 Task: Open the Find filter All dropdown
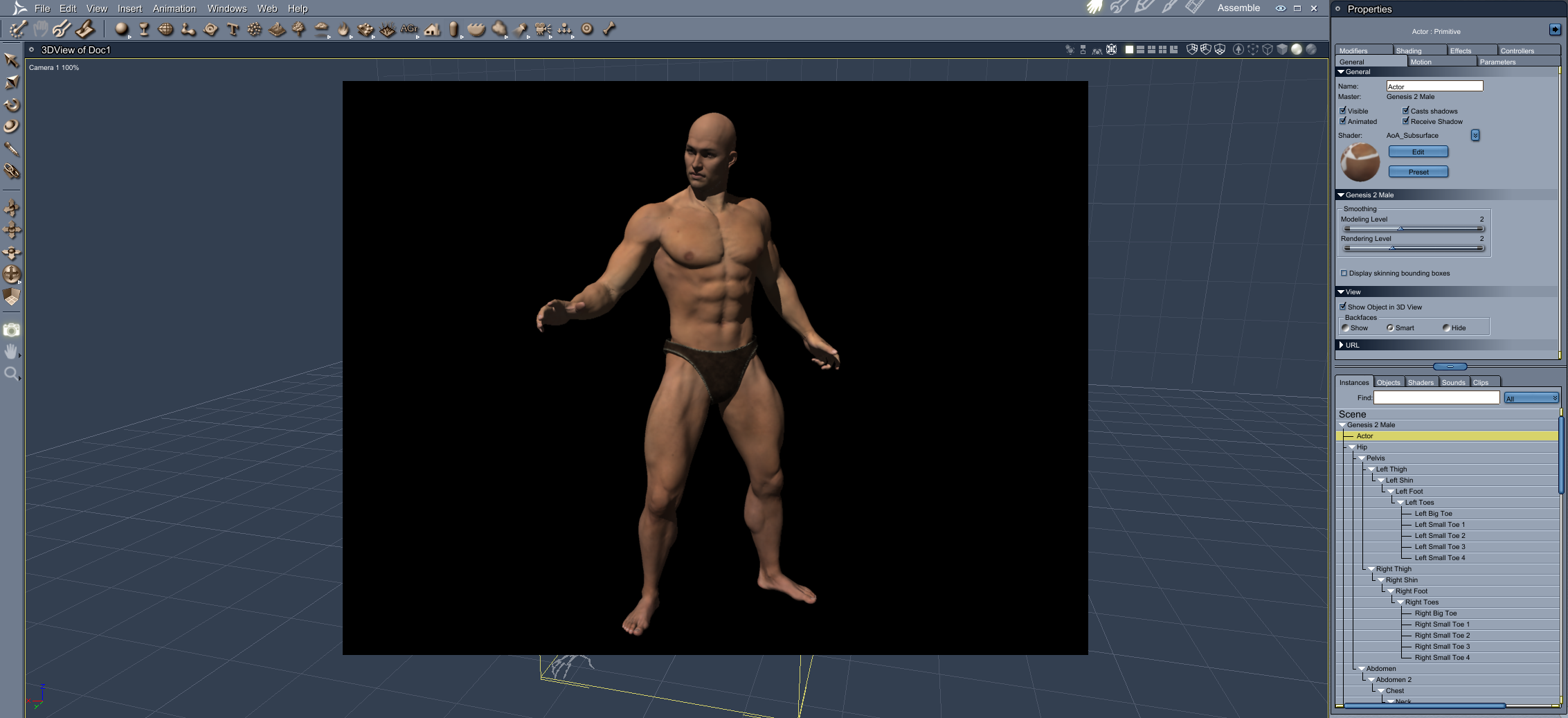pyautogui.click(x=1531, y=398)
